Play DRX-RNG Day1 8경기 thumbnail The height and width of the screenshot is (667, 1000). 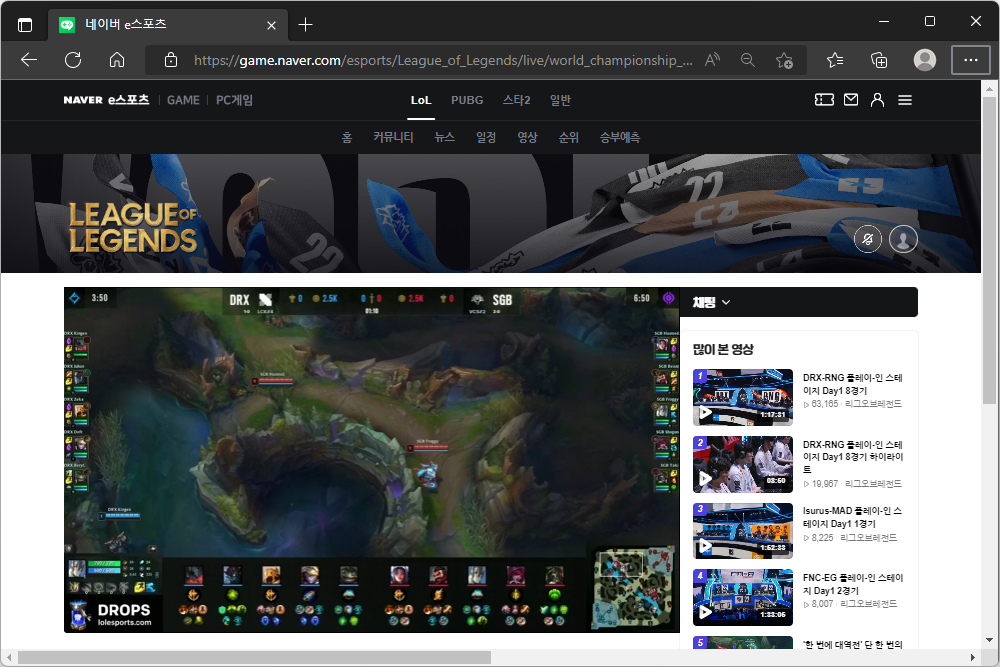click(x=743, y=397)
